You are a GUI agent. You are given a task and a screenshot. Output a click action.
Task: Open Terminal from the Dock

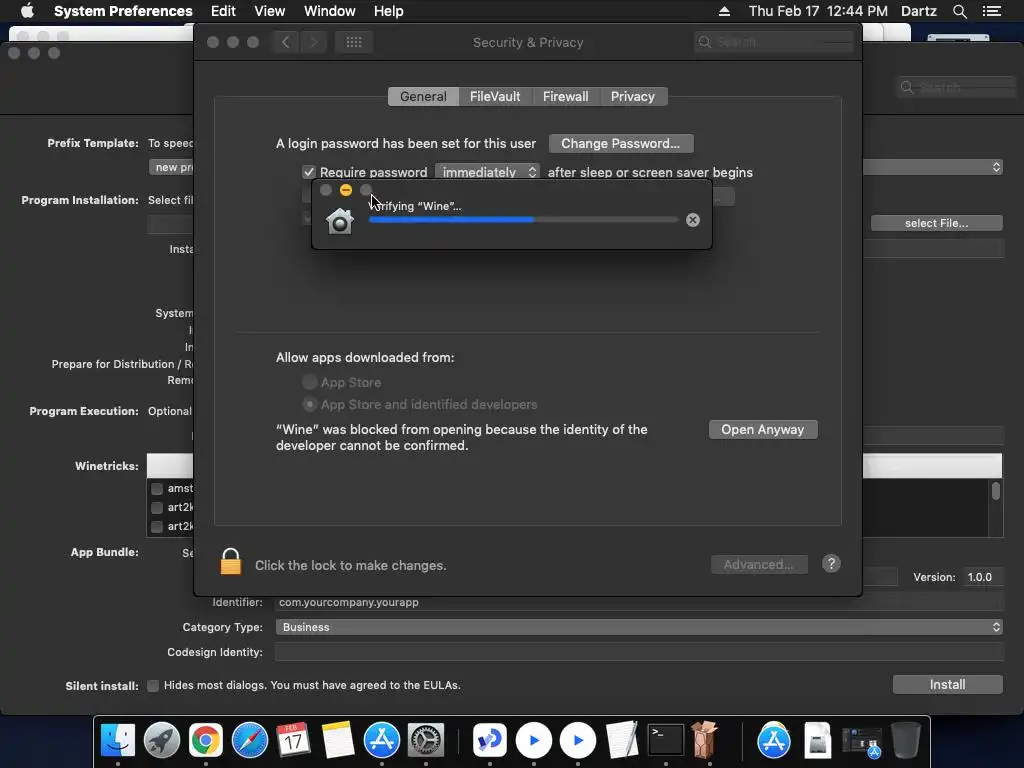pyautogui.click(x=665, y=740)
